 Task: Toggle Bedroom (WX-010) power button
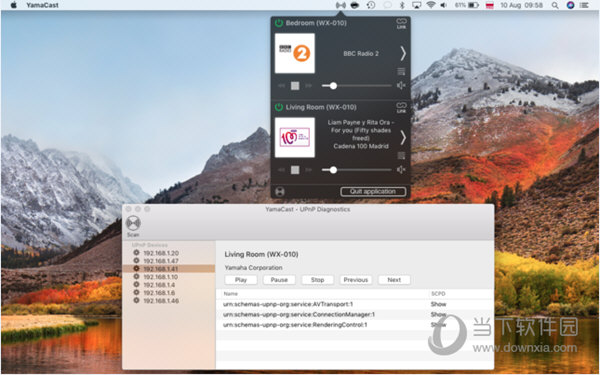click(279, 23)
